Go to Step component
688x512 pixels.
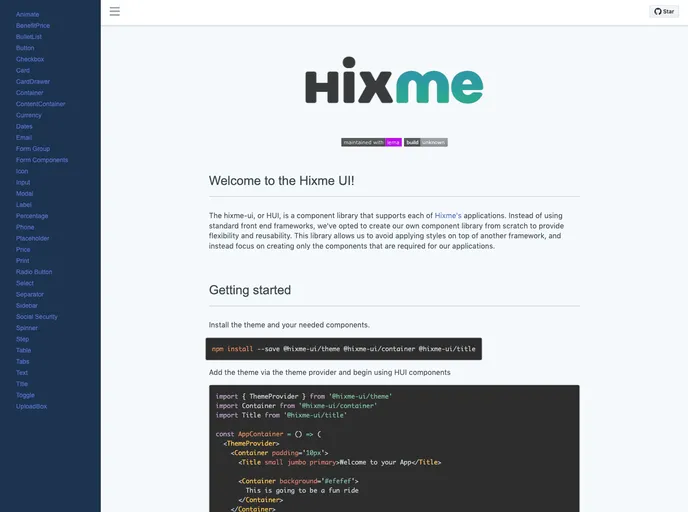pos(22,339)
